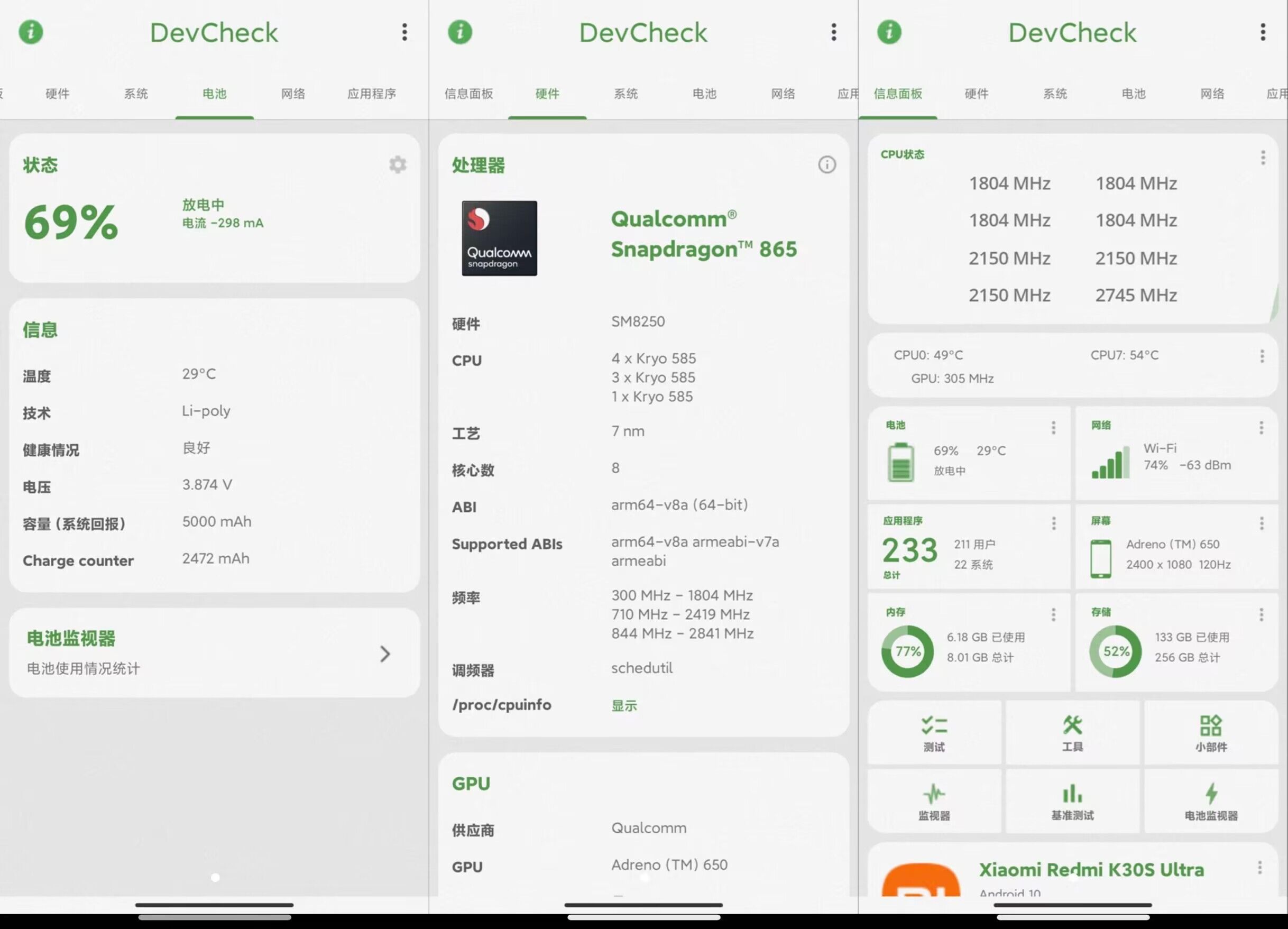Switch to 网络 tab in left panel
The width and height of the screenshot is (1288, 929).
coord(293,94)
